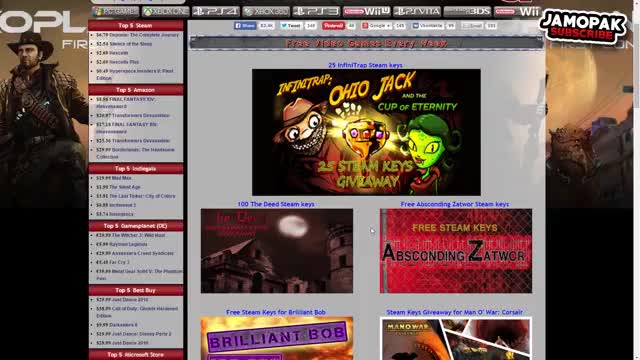Click the Brilliant Bob giveaway thumbnail

point(277,338)
